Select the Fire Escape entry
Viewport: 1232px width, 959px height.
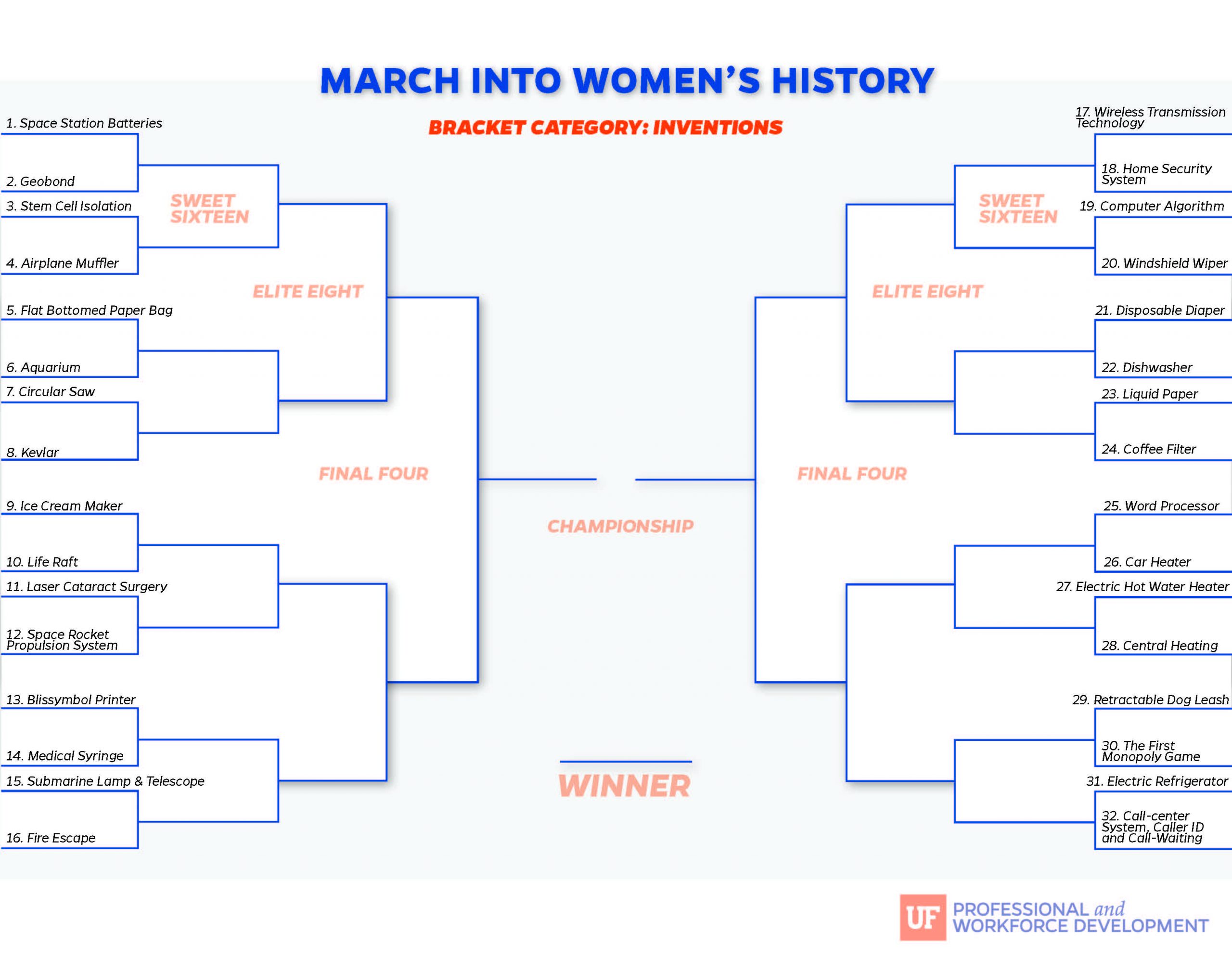(x=51, y=838)
